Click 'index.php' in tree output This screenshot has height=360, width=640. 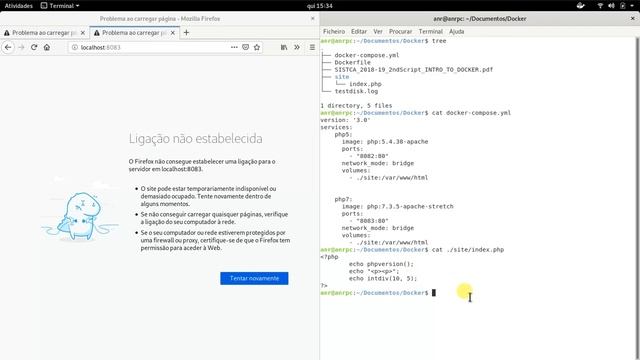365,84
